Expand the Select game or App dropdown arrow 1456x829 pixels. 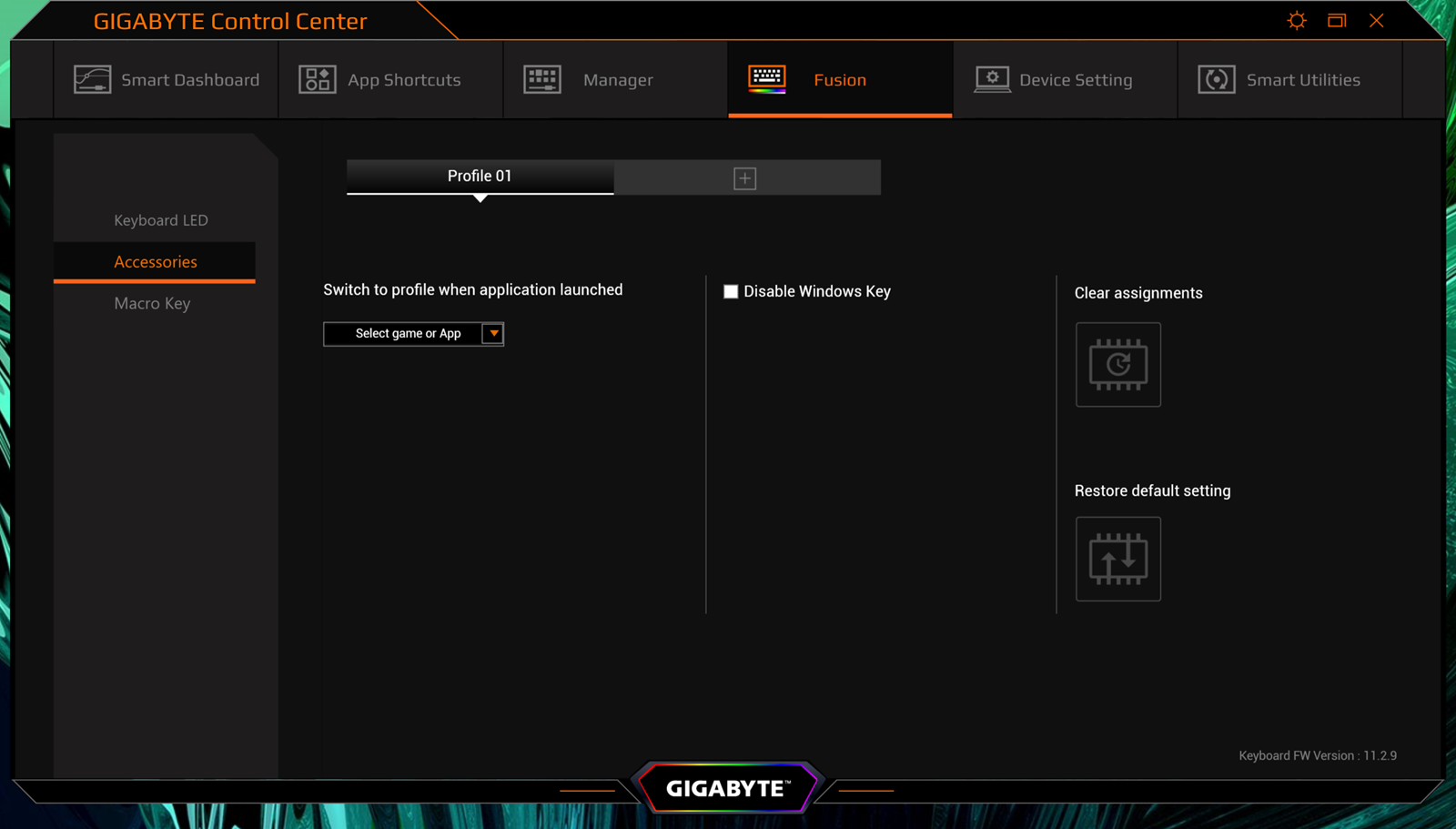(493, 334)
